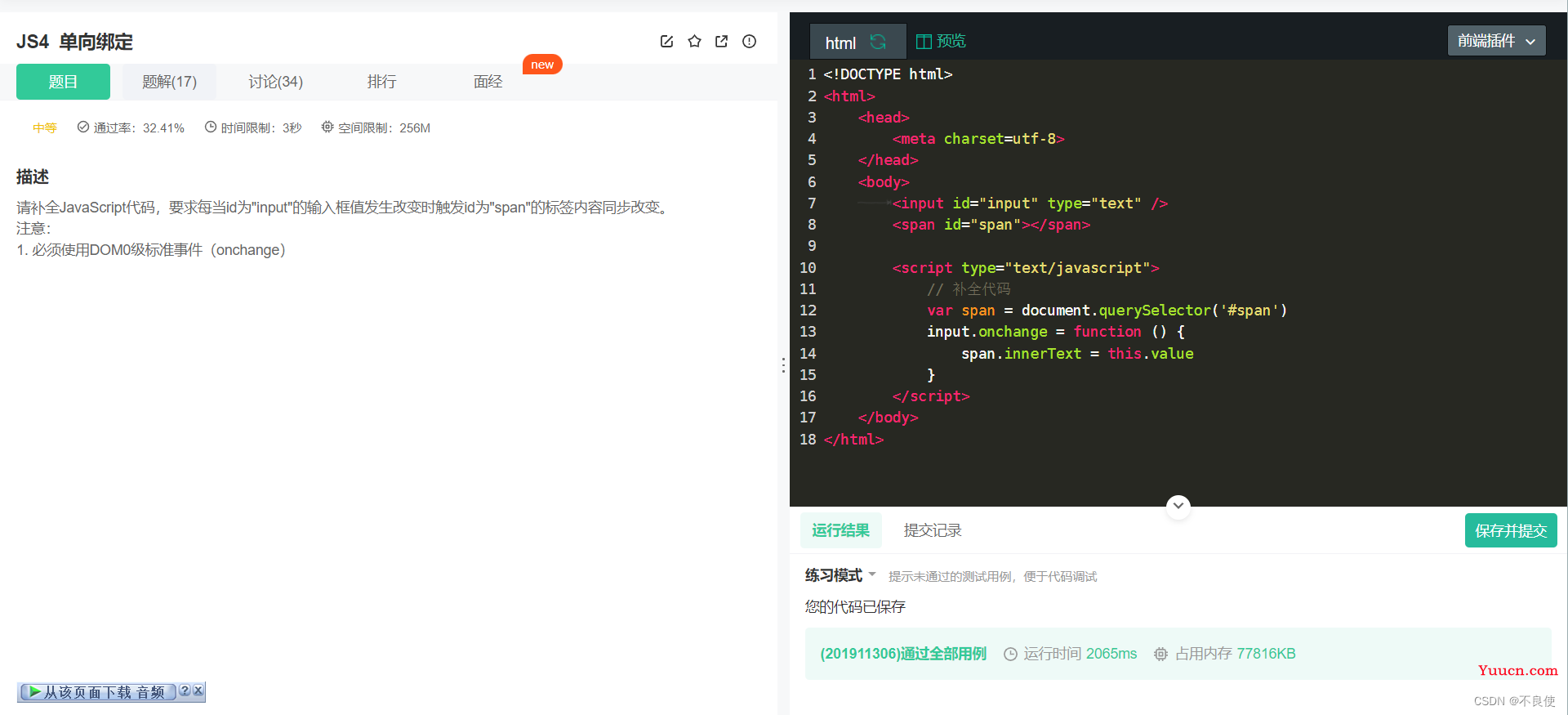The width and height of the screenshot is (1568, 715).
Task: Open the 题解(17) tab
Action: click(169, 82)
